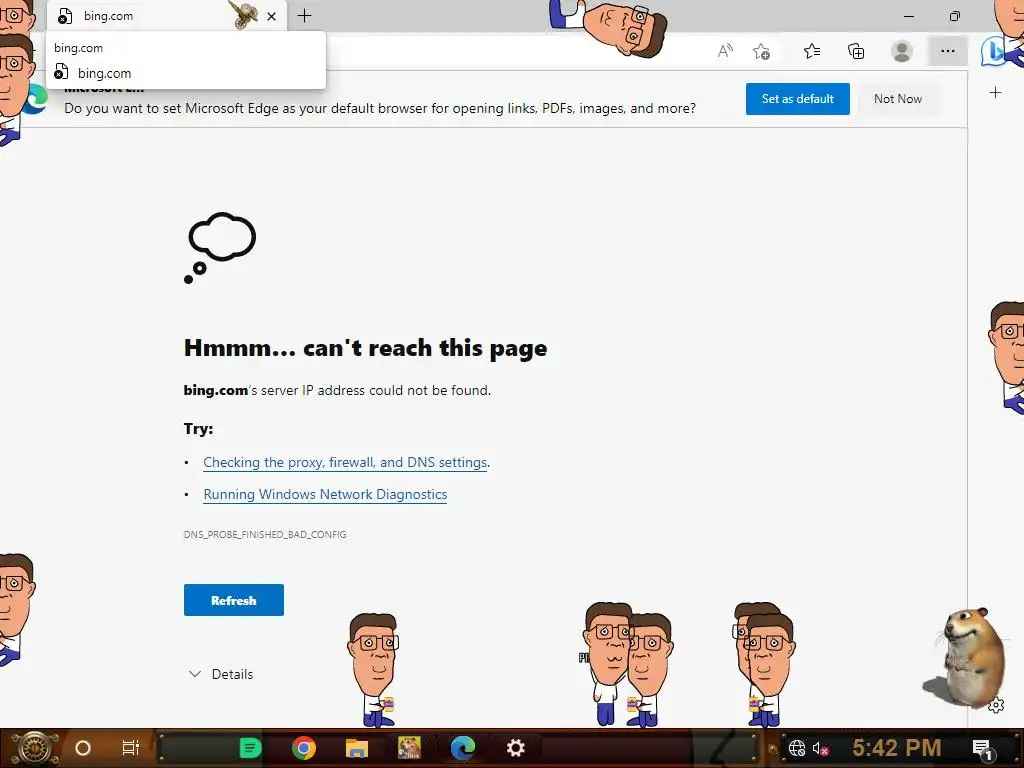Open the Start menu steampunk button
This screenshot has width=1024, height=768.
(x=33, y=748)
